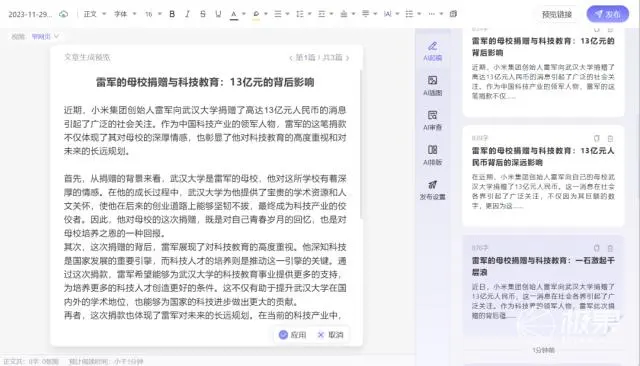Apply the yellow highlight color icon

coord(256,14)
